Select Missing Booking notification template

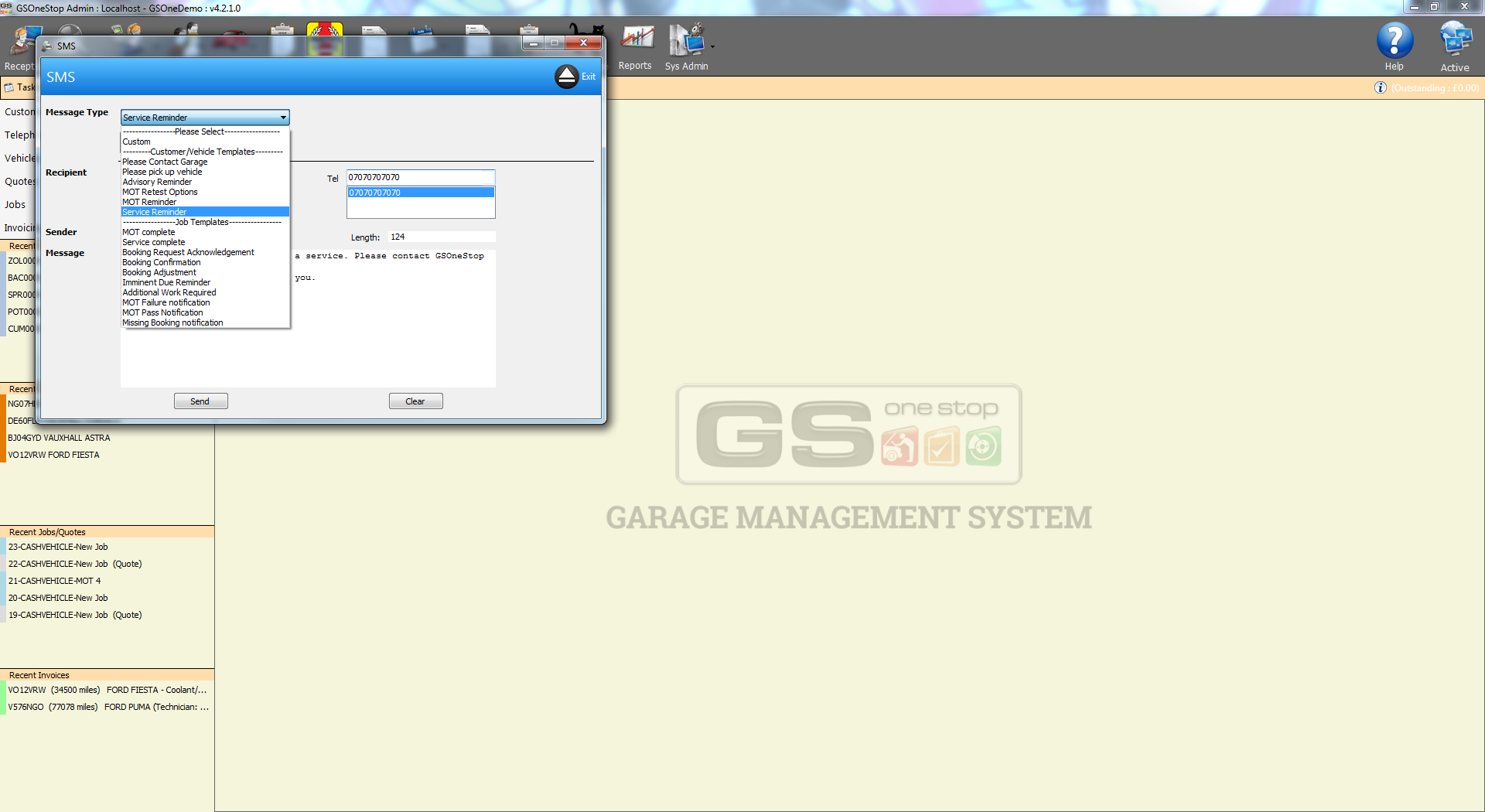pos(206,322)
